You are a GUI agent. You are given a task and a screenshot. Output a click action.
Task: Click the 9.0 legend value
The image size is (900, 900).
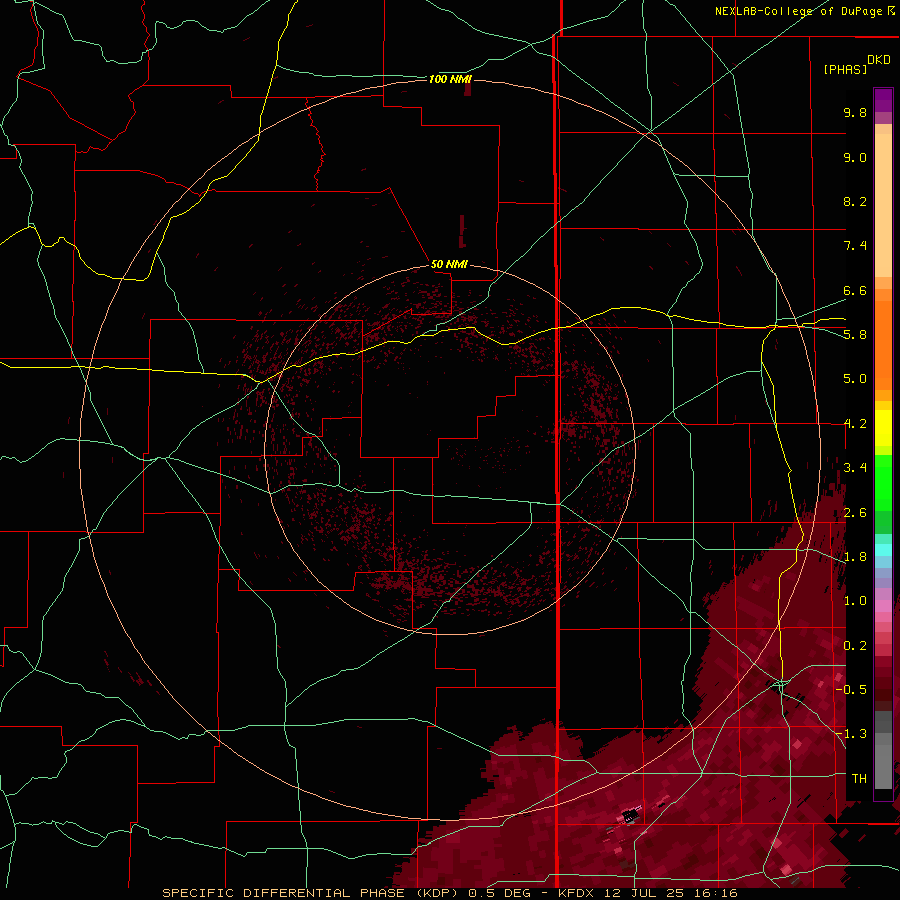[x=855, y=157]
